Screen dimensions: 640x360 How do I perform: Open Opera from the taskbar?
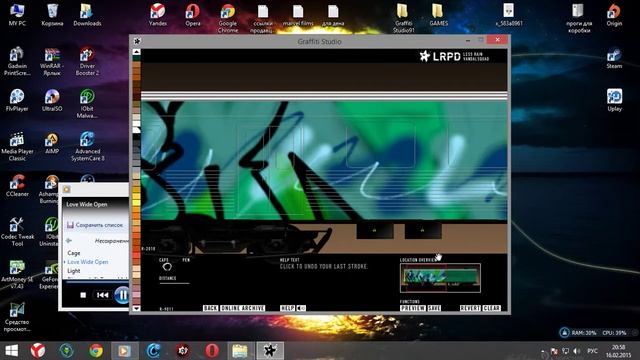tap(211, 351)
